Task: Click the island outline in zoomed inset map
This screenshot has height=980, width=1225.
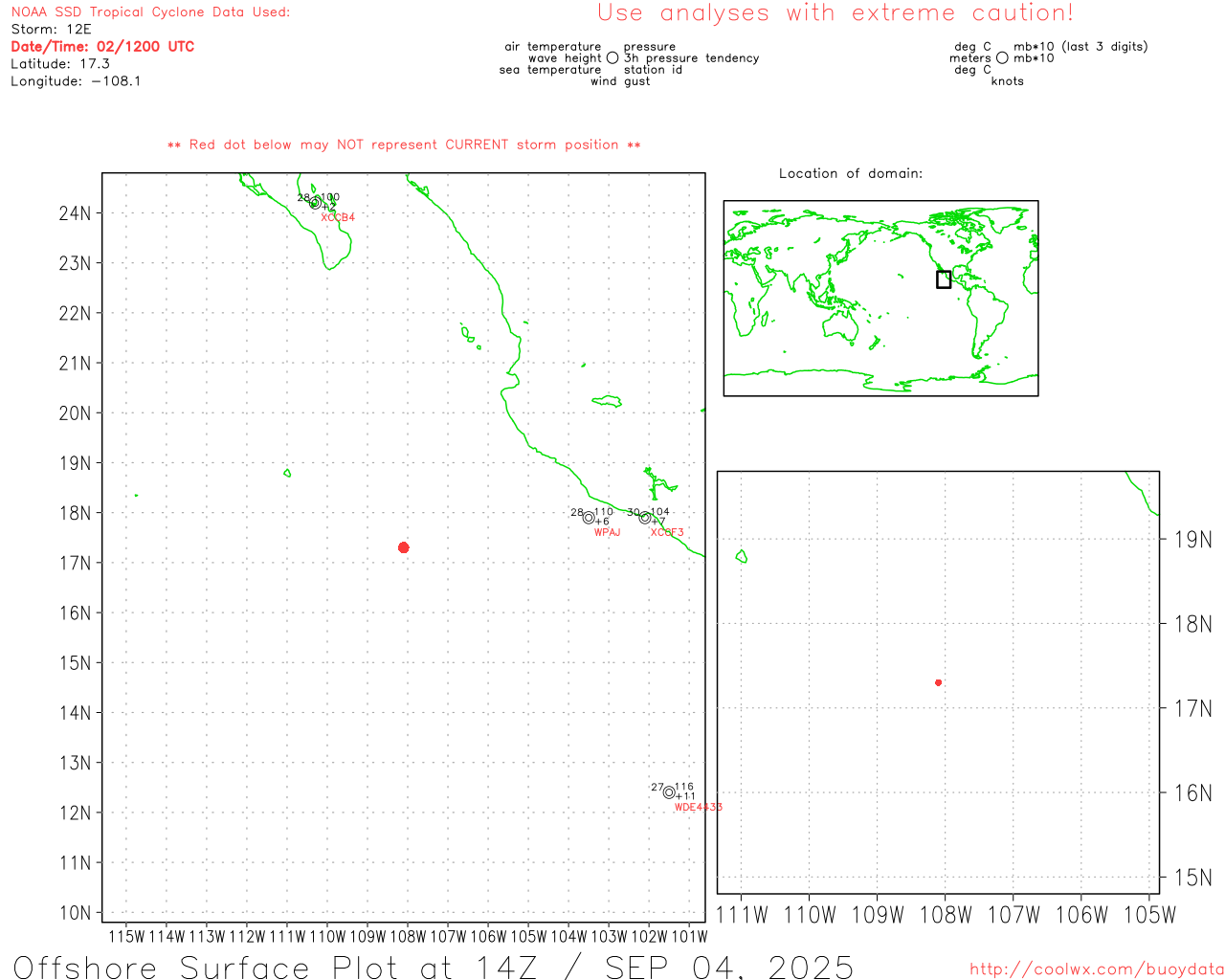Action: tap(742, 556)
